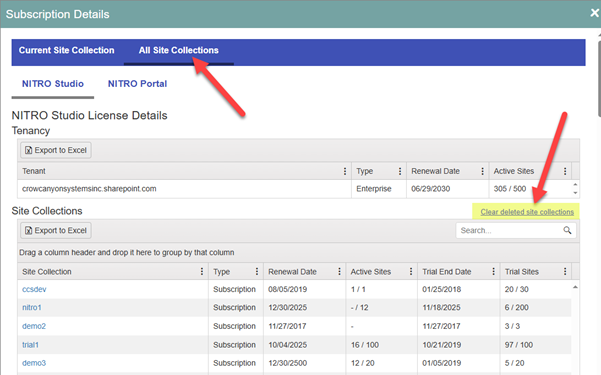The width and height of the screenshot is (601, 375).
Task: Open the tenancy Type column menu
Action: (x=400, y=171)
